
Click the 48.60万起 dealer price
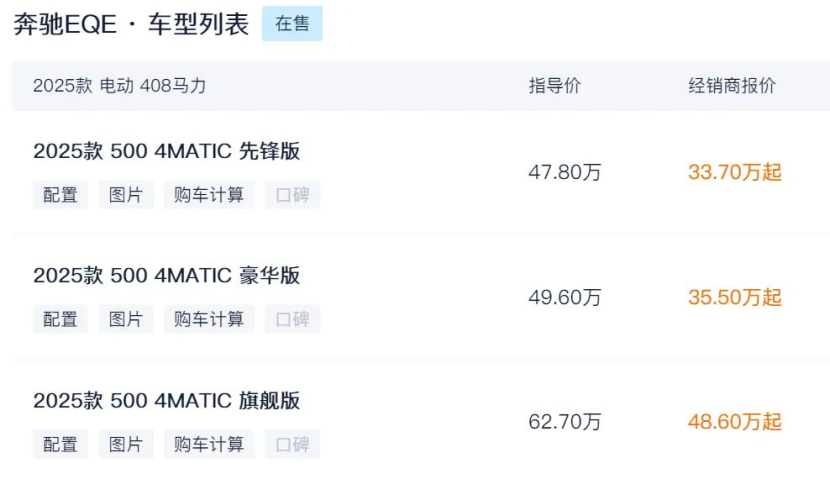pos(734,422)
